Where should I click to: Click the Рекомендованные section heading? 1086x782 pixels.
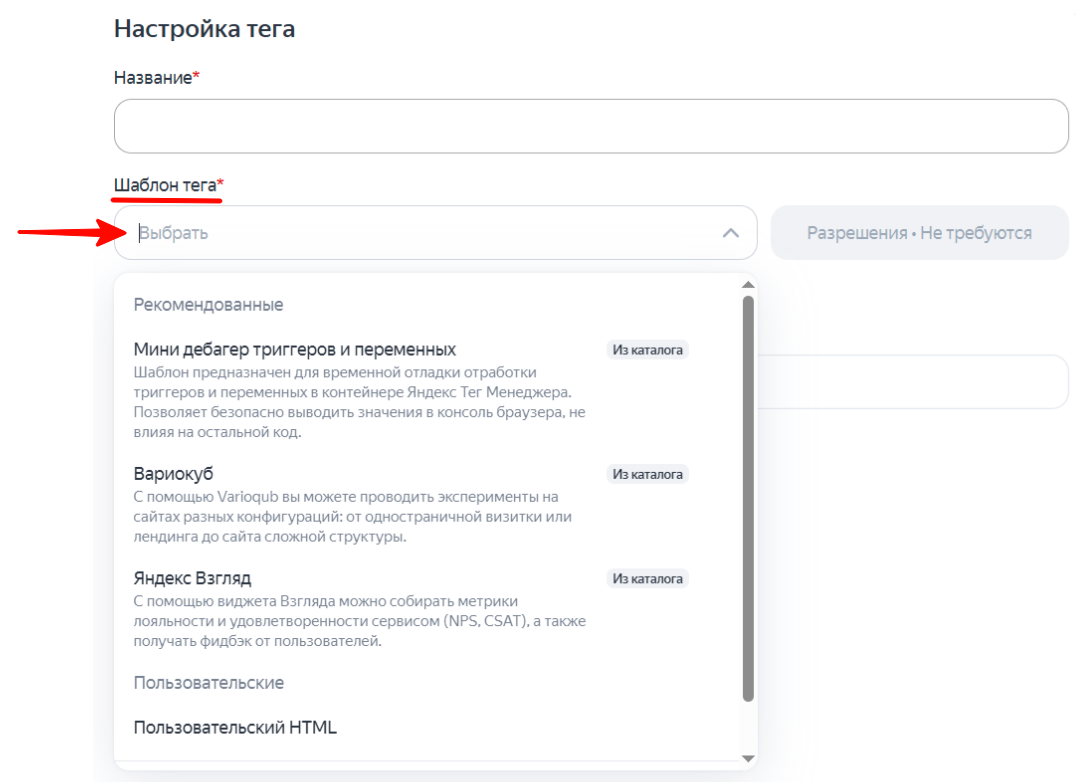tap(208, 305)
